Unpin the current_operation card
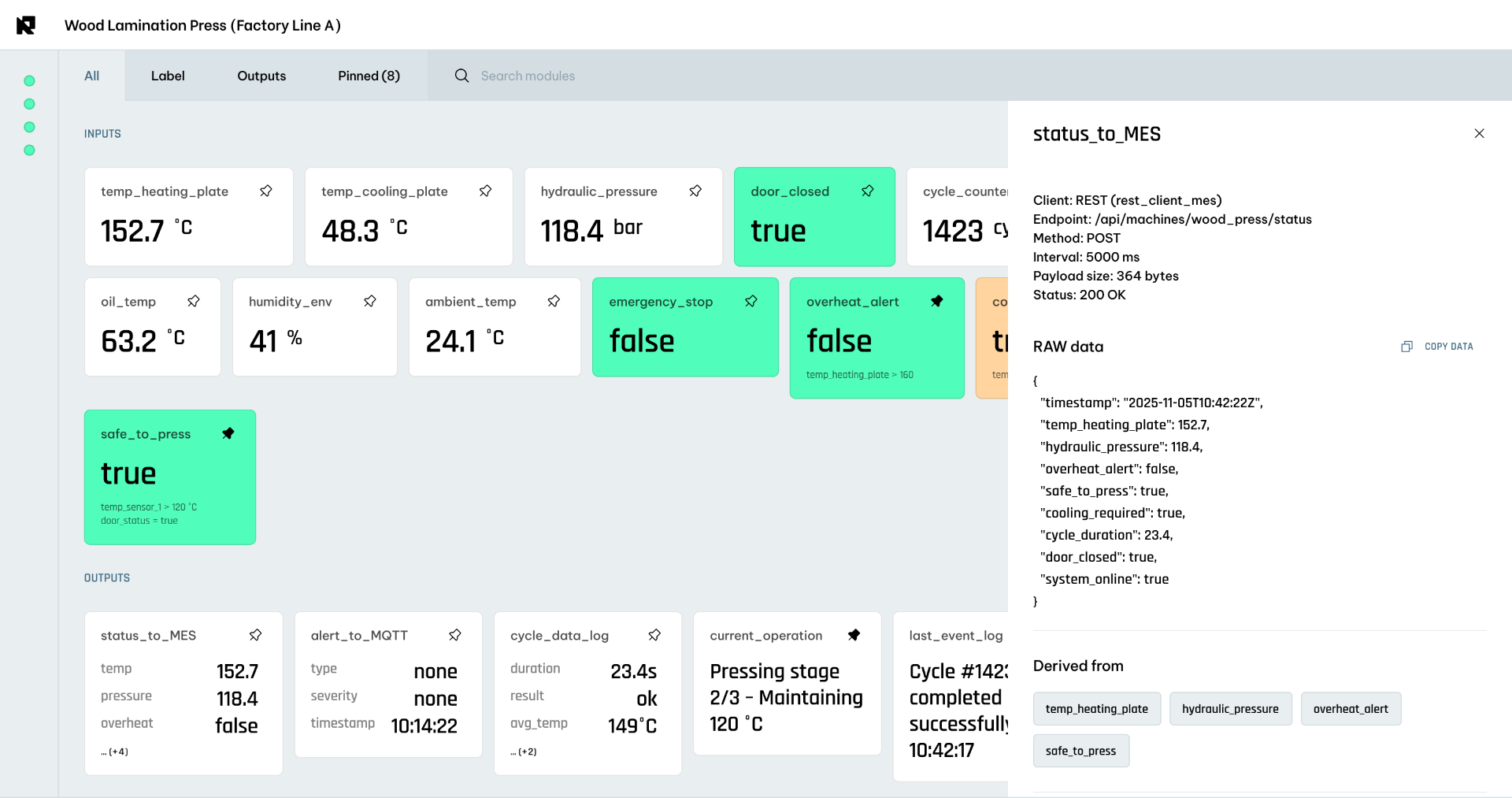Screen dimensions: 1512x798 click(x=854, y=636)
